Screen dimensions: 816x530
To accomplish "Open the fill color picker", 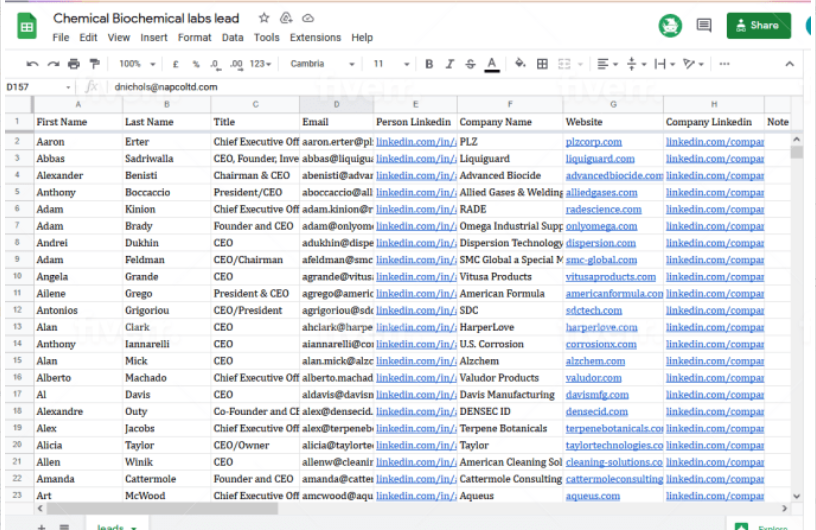I will [520, 64].
